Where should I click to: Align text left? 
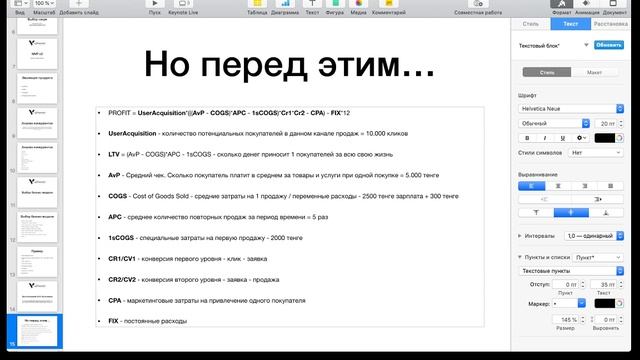point(531,186)
